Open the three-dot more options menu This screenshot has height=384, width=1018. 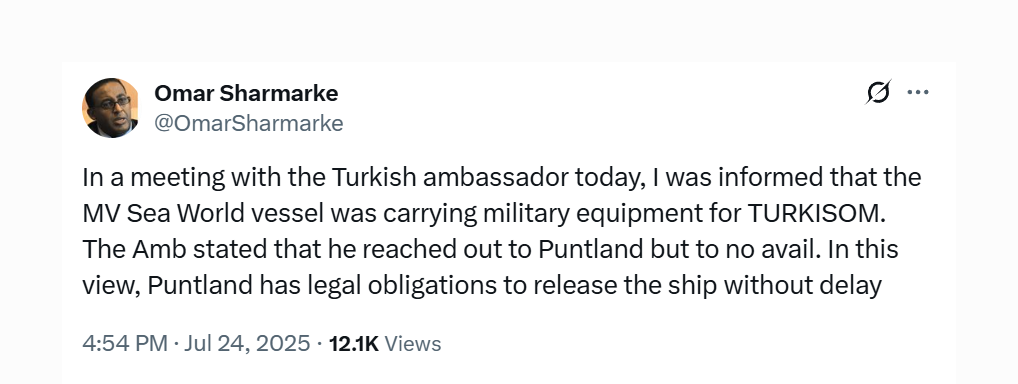[917, 92]
